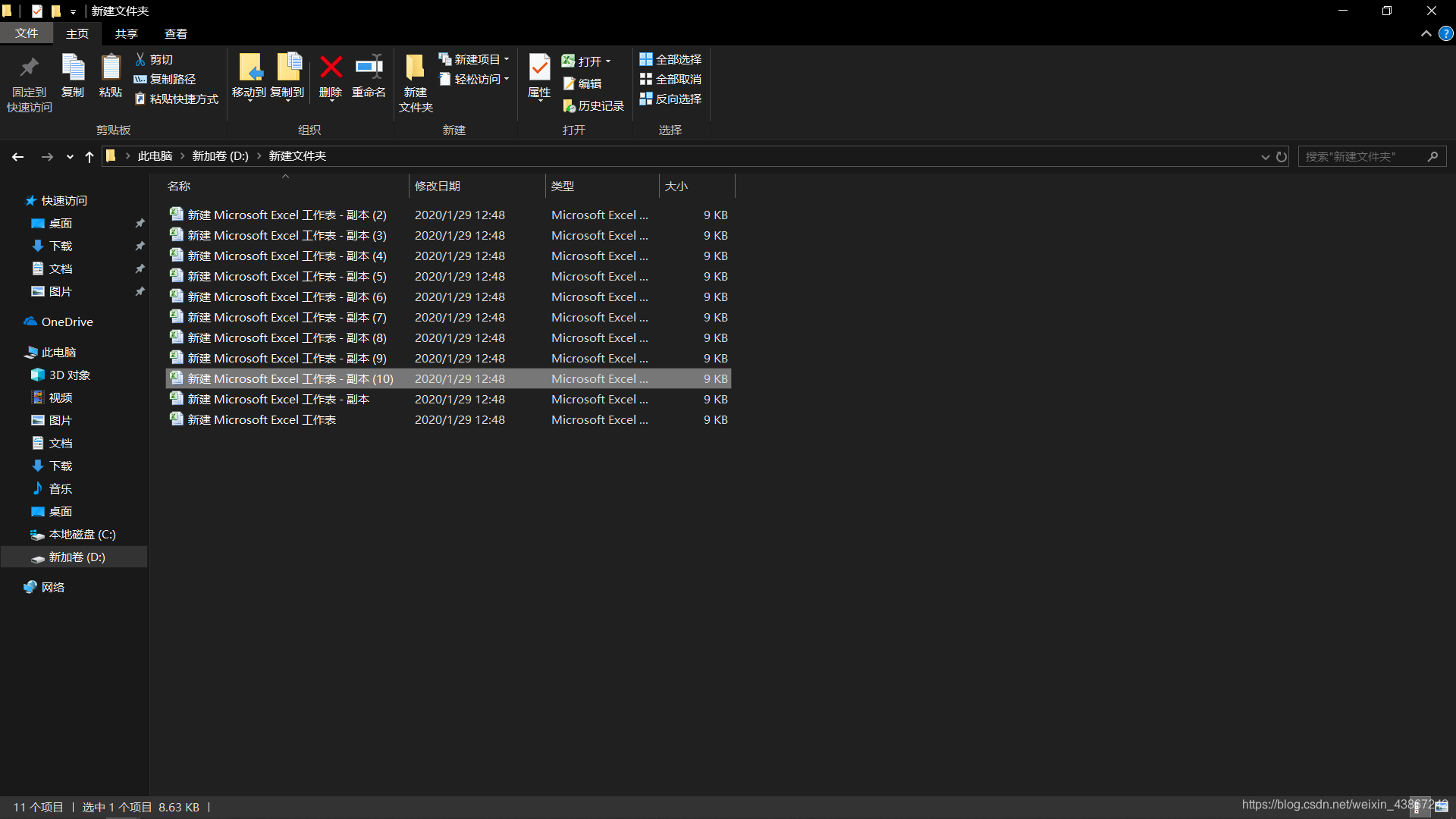Refresh the current folder
Viewport: 1456px width, 819px height.
tap(1282, 157)
